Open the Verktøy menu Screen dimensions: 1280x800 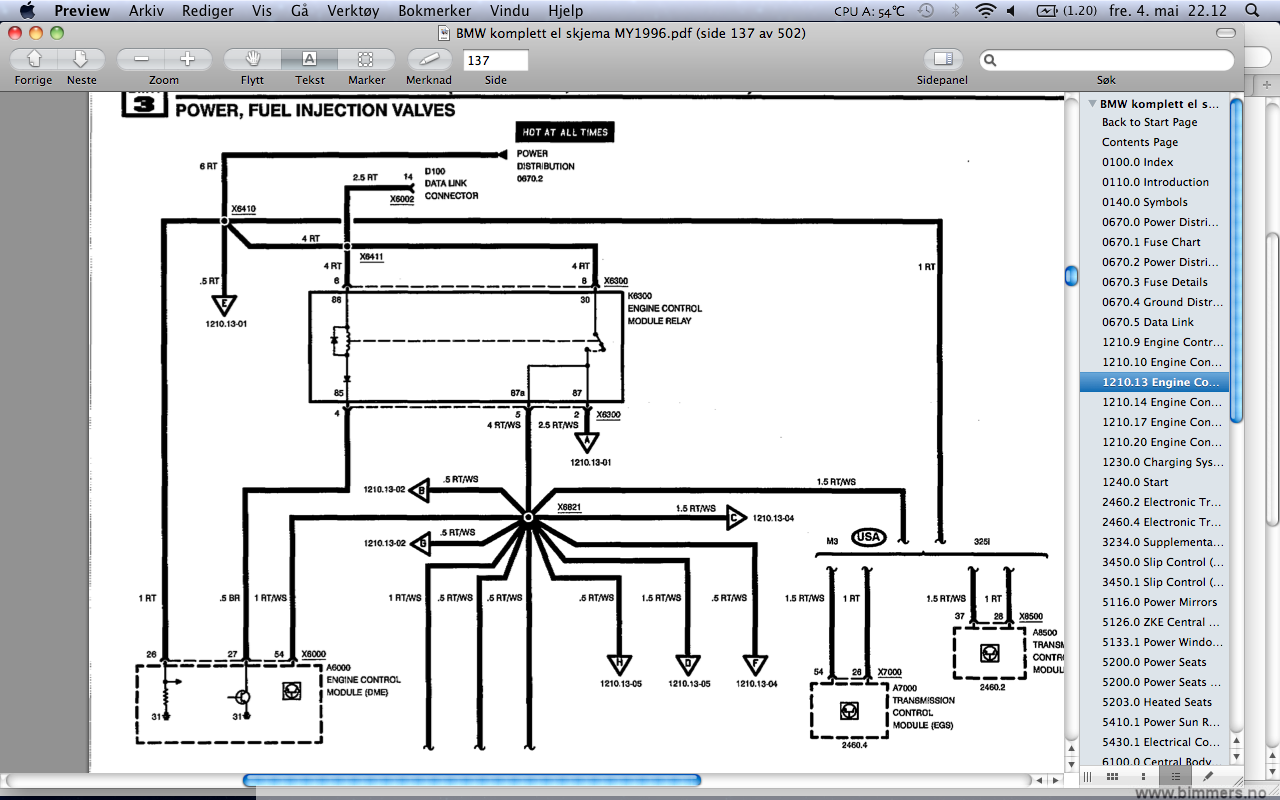click(x=353, y=11)
